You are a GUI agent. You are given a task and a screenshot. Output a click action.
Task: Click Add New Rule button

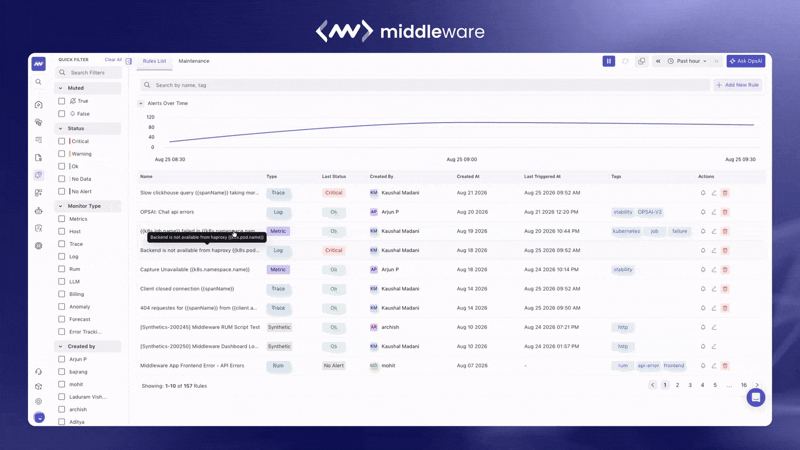738,85
